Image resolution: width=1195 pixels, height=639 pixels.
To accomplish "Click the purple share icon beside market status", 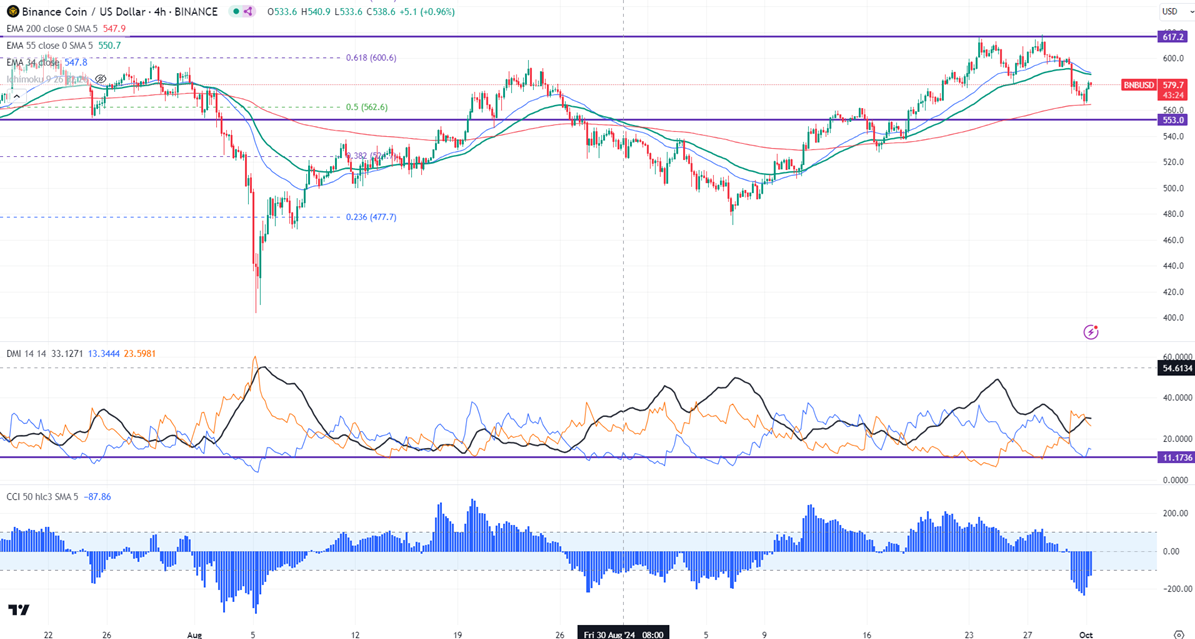I will [248, 12].
